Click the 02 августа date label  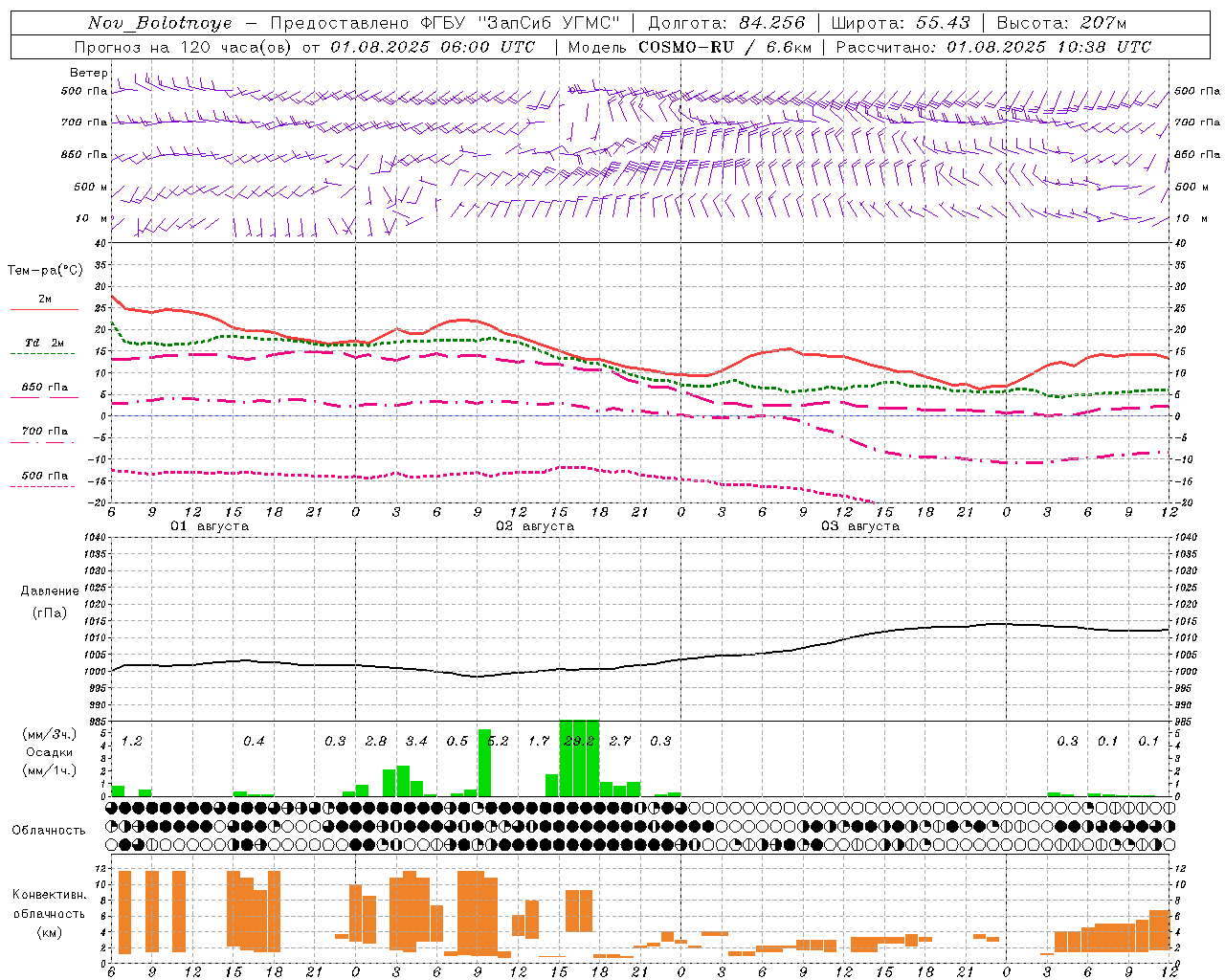[535, 526]
